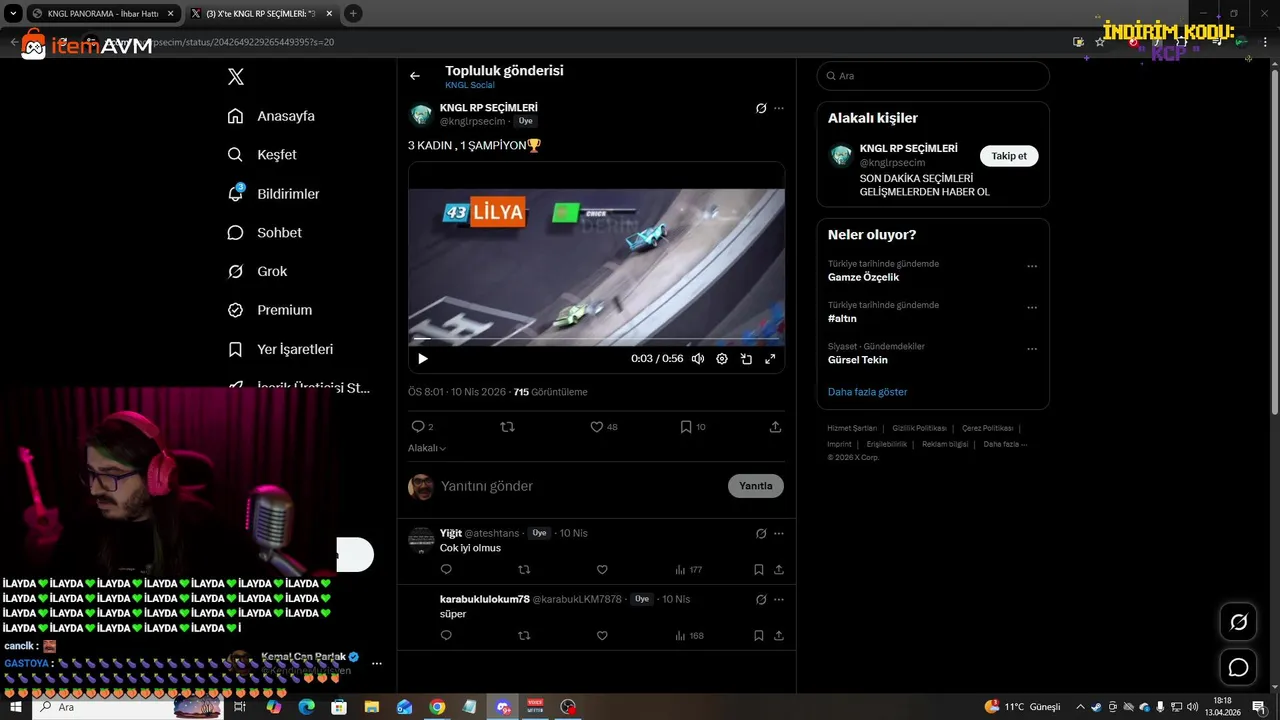This screenshot has height=720, width=1280.
Task: Click the Yanıtla button
Action: click(756, 486)
